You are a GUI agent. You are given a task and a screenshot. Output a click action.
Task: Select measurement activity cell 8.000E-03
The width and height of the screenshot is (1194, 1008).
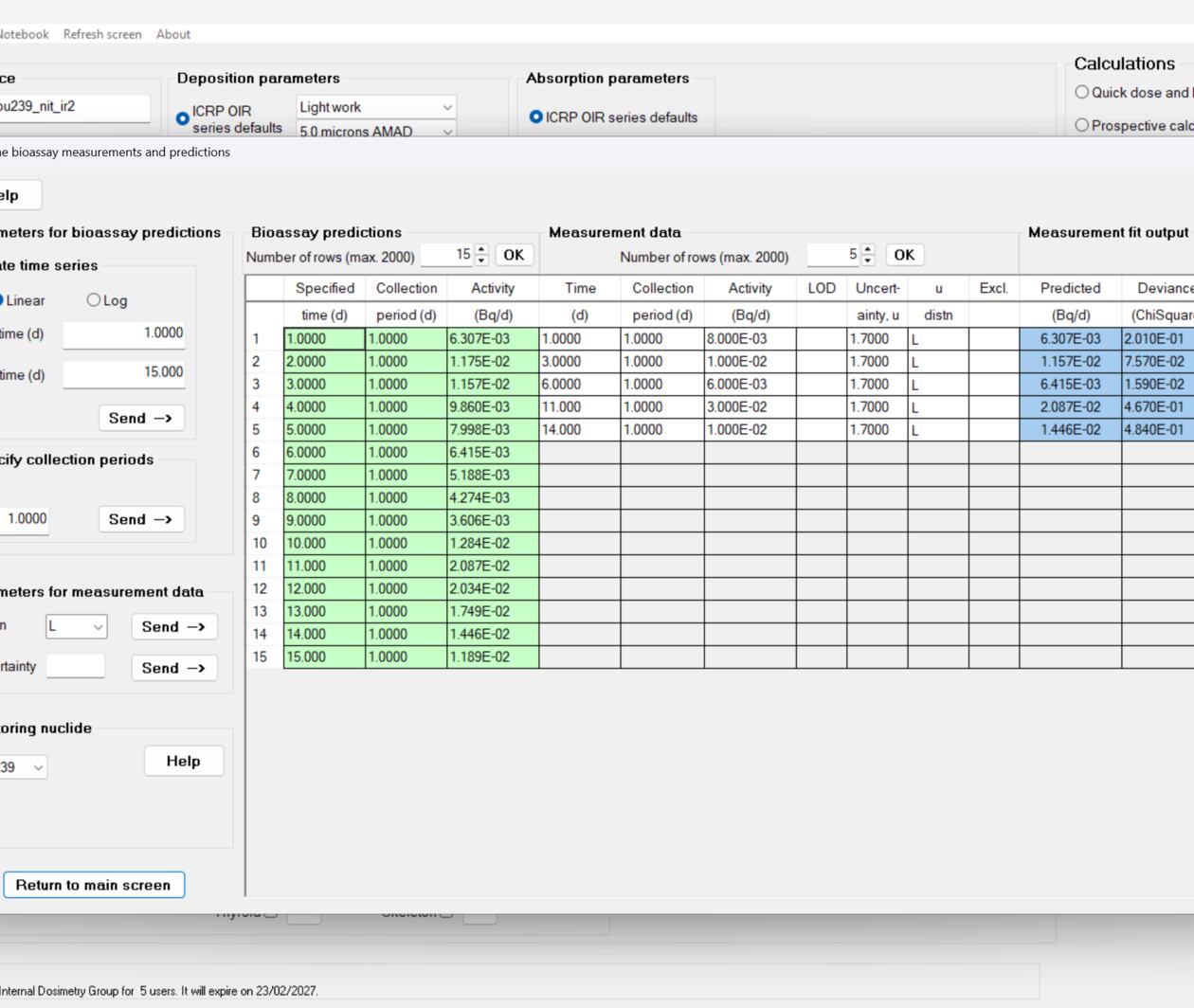pos(750,338)
